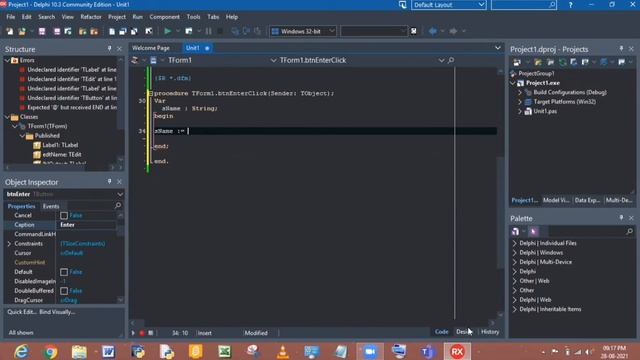This screenshot has width=640, height=360.
Task: Open the Tools menu
Action: click(x=193, y=17)
